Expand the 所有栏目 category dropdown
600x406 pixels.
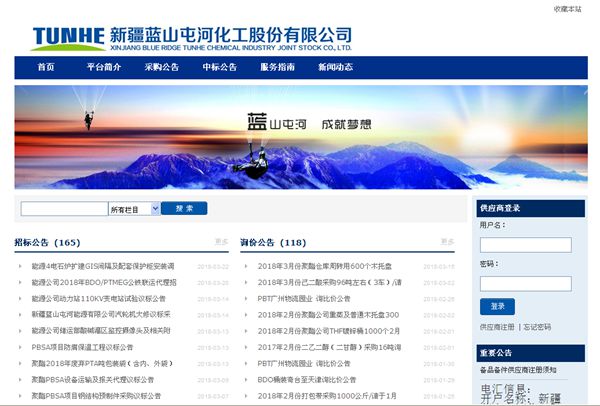coord(133,209)
